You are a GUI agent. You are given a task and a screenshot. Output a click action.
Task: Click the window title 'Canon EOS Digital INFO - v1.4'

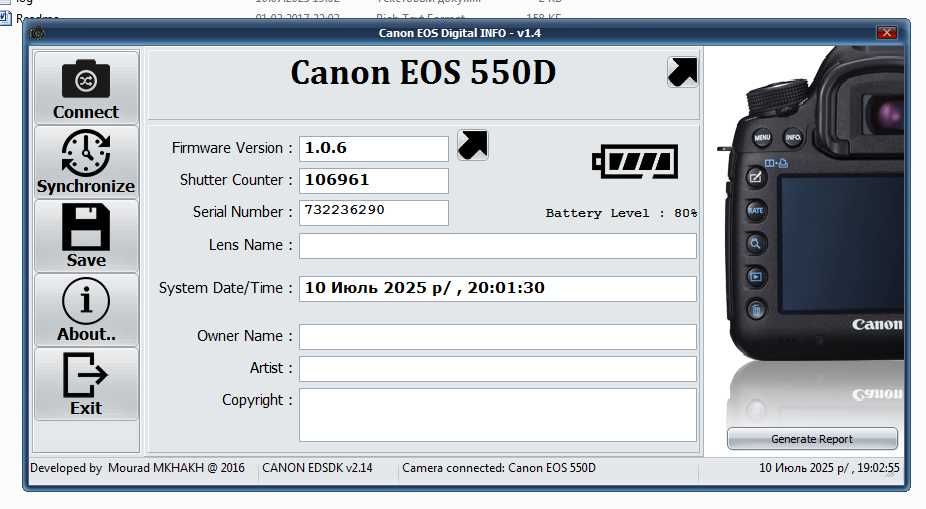[x=460, y=33]
